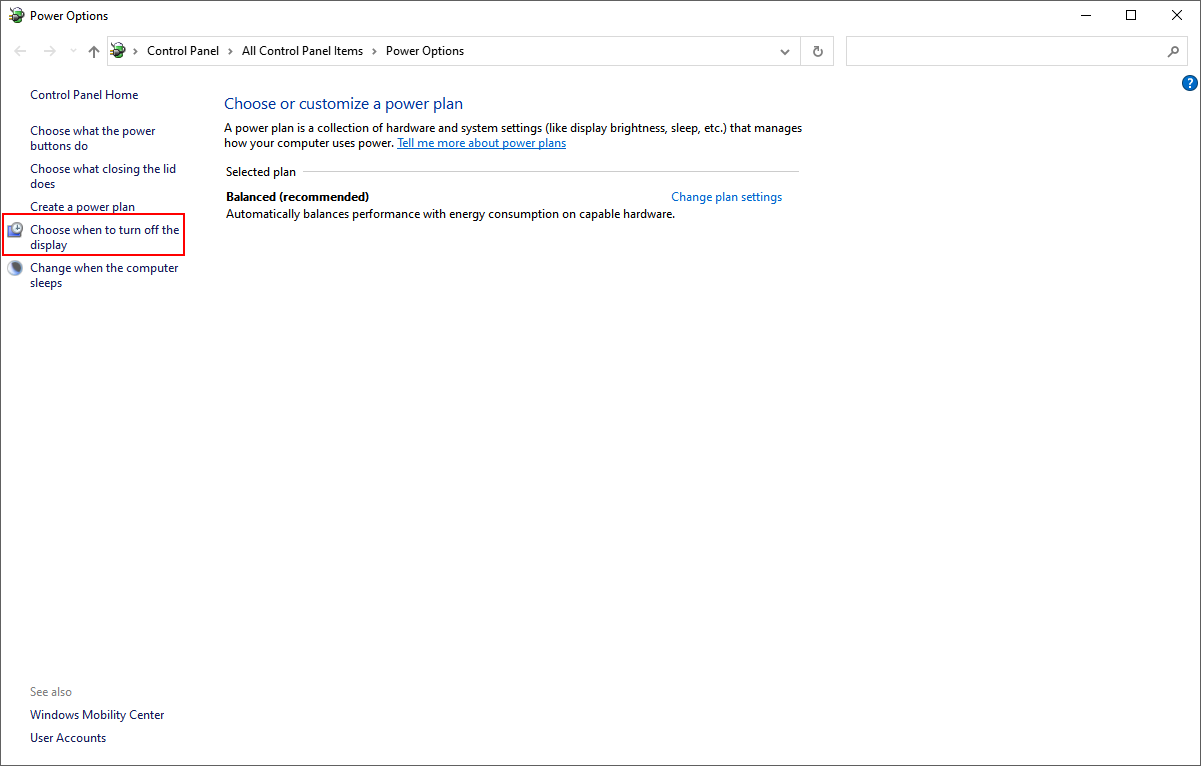The image size is (1201, 766).
Task: Select Power Options breadcrumb segment
Action: click(x=425, y=51)
